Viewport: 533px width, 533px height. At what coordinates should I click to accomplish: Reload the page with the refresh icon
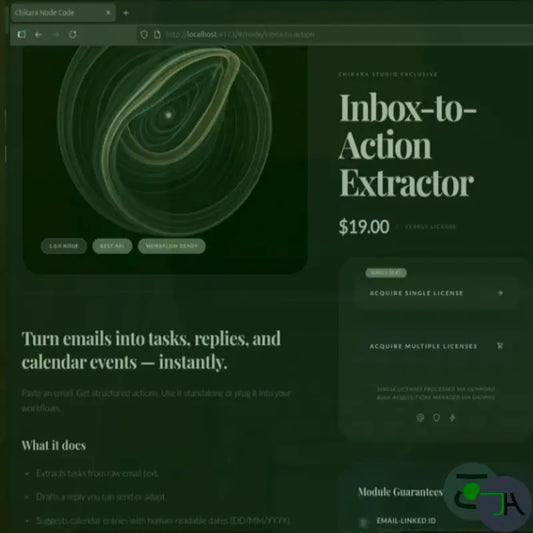click(x=72, y=34)
